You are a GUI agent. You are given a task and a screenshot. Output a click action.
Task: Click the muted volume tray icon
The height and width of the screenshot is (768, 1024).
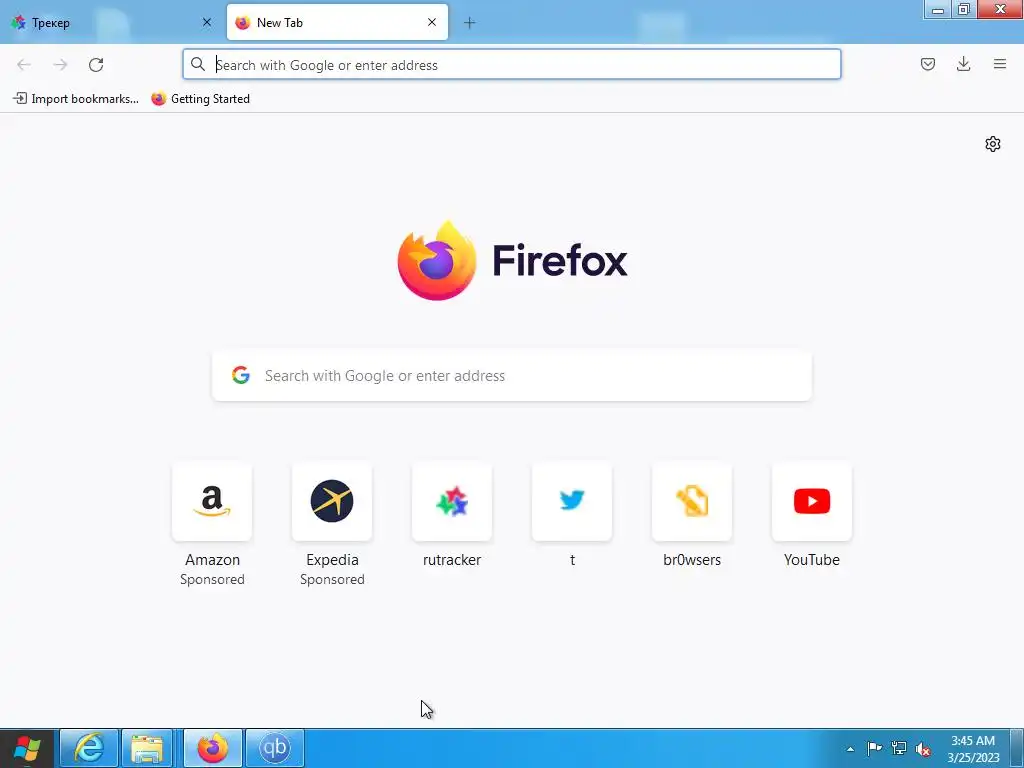(923, 748)
